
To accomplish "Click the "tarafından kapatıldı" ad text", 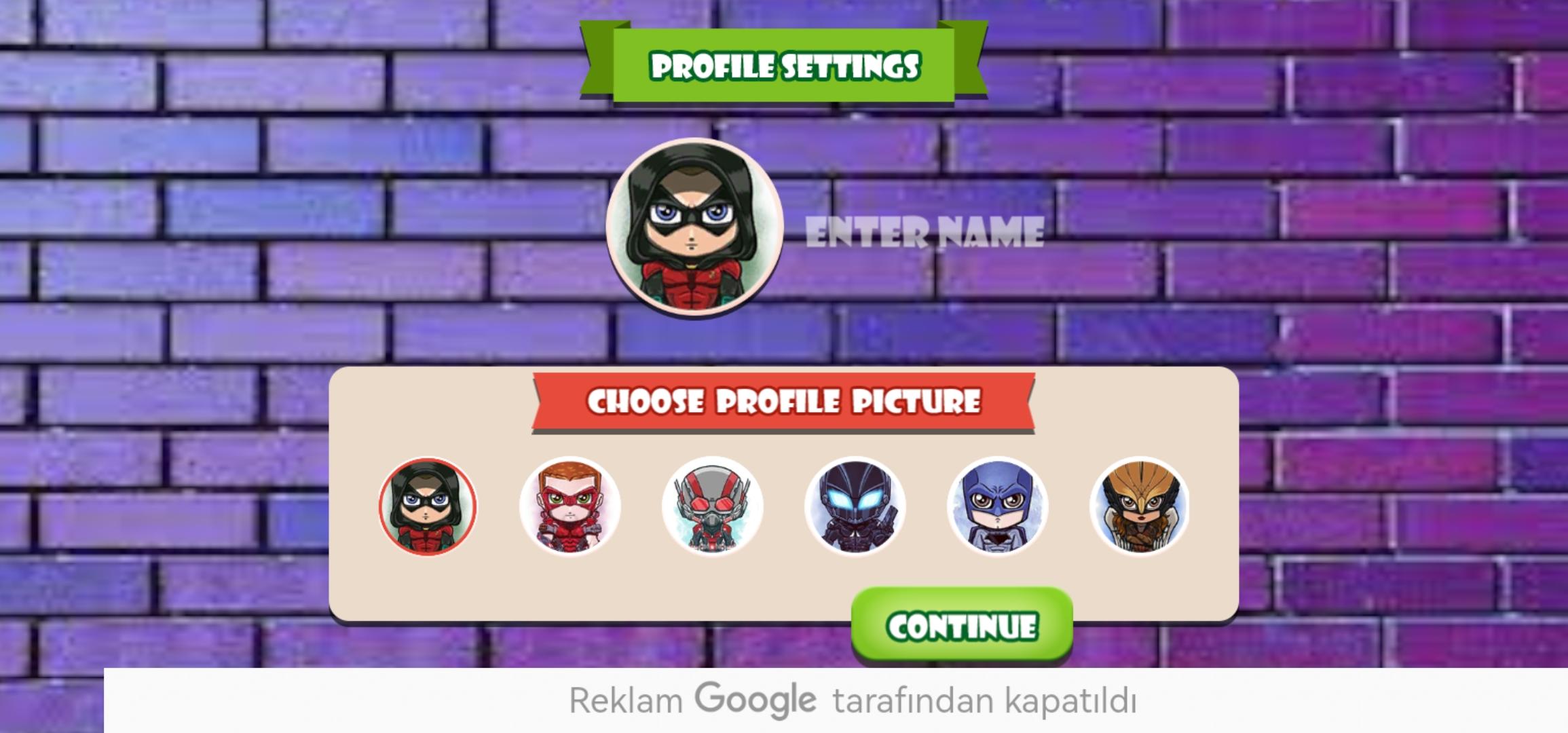I will [x=985, y=700].
